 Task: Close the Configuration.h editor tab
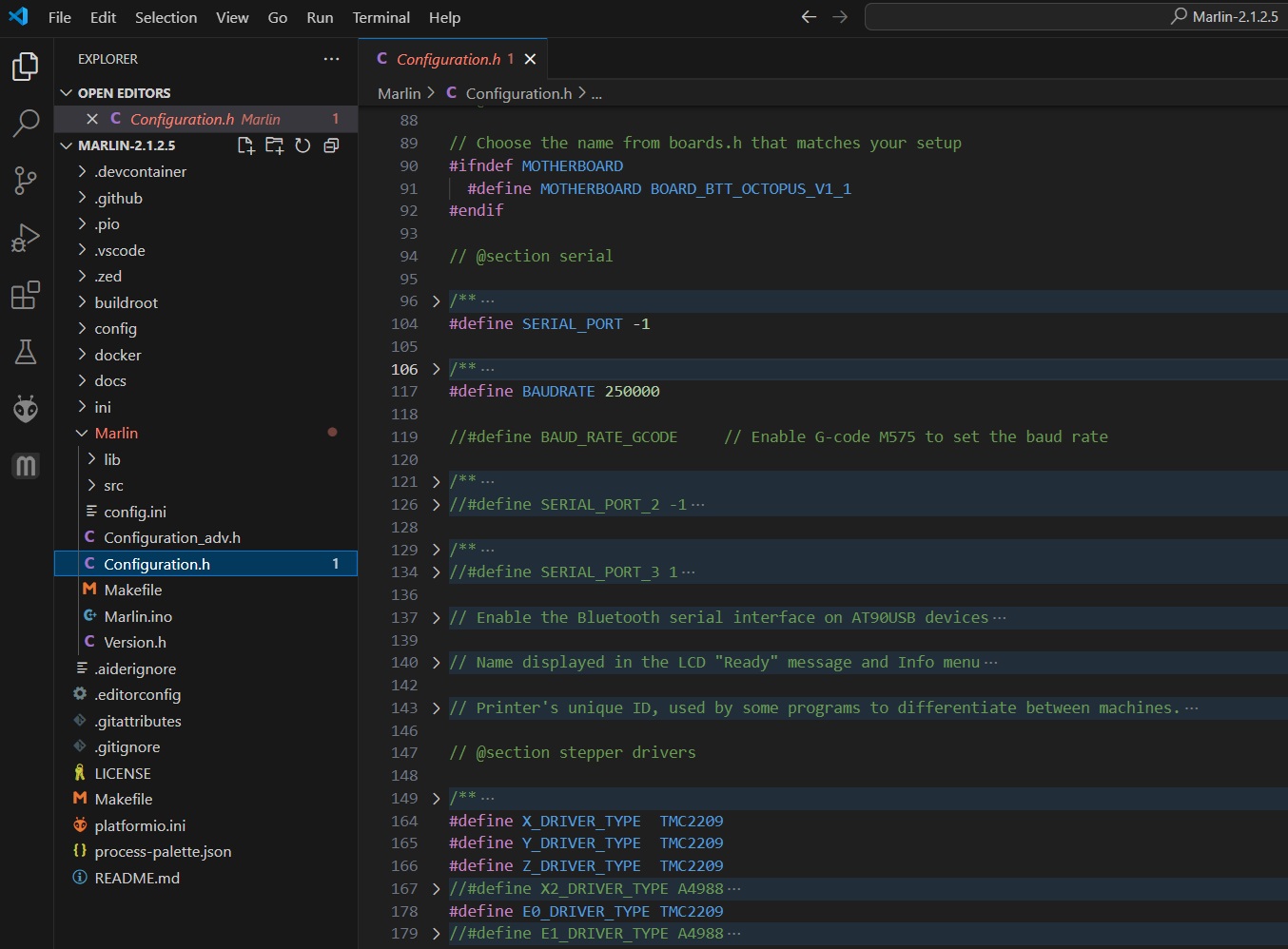530,59
